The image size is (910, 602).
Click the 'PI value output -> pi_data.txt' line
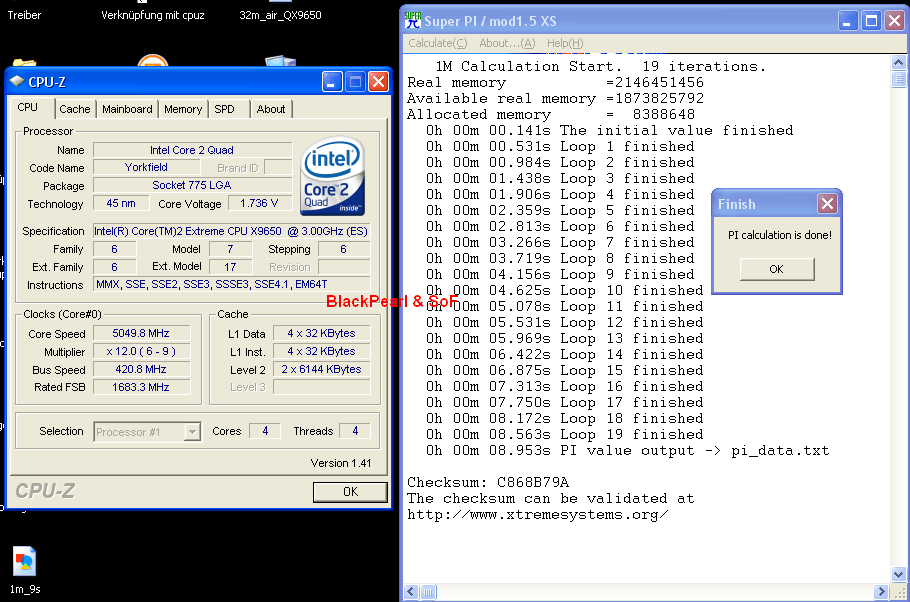[627, 450]
